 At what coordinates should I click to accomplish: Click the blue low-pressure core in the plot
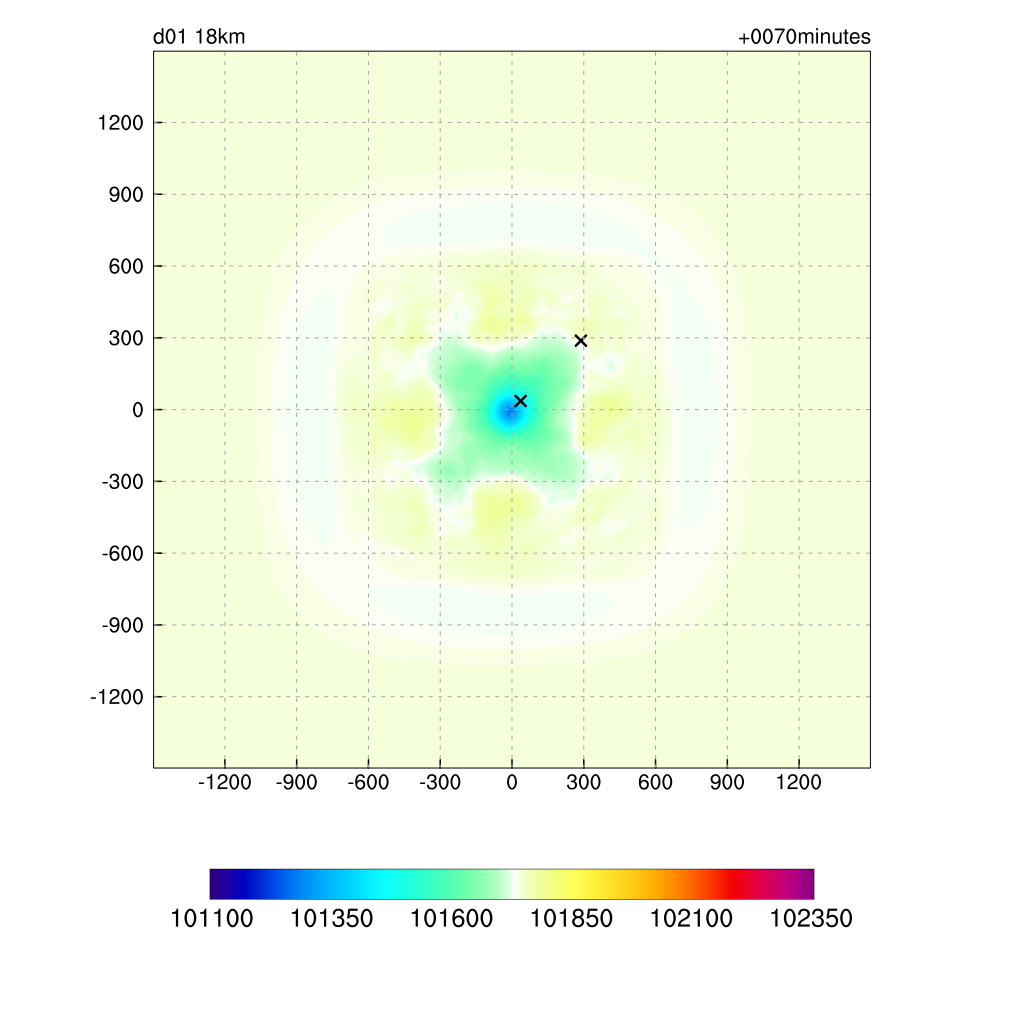(509, 413)
